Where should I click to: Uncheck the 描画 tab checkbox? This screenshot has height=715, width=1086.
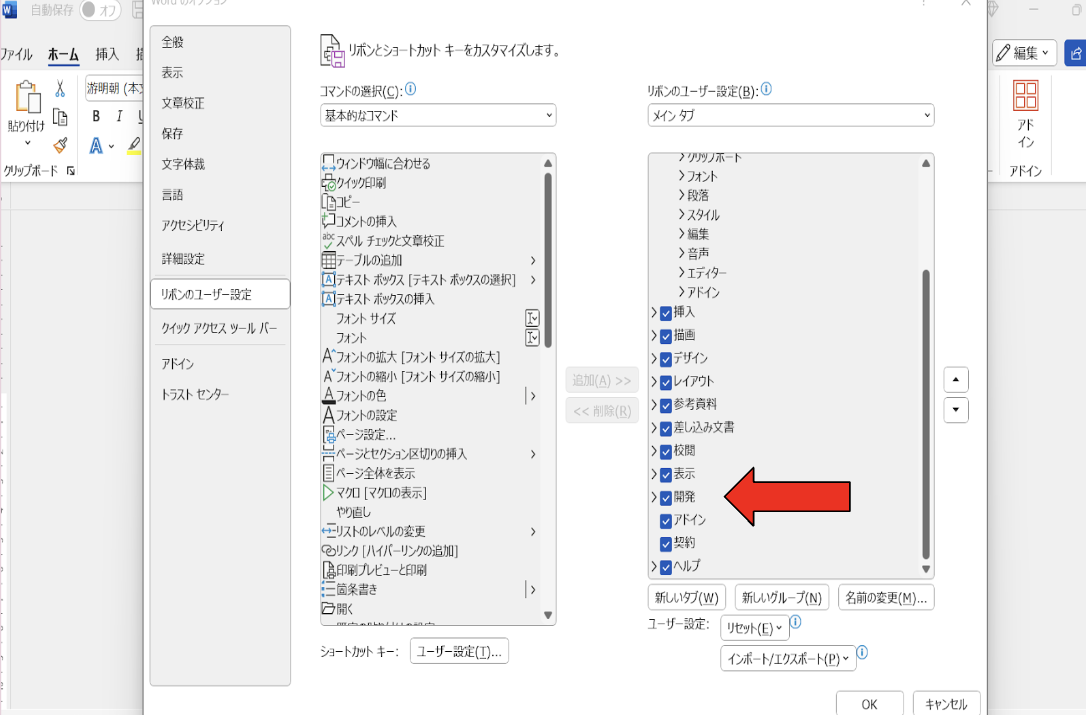point(666,336)
